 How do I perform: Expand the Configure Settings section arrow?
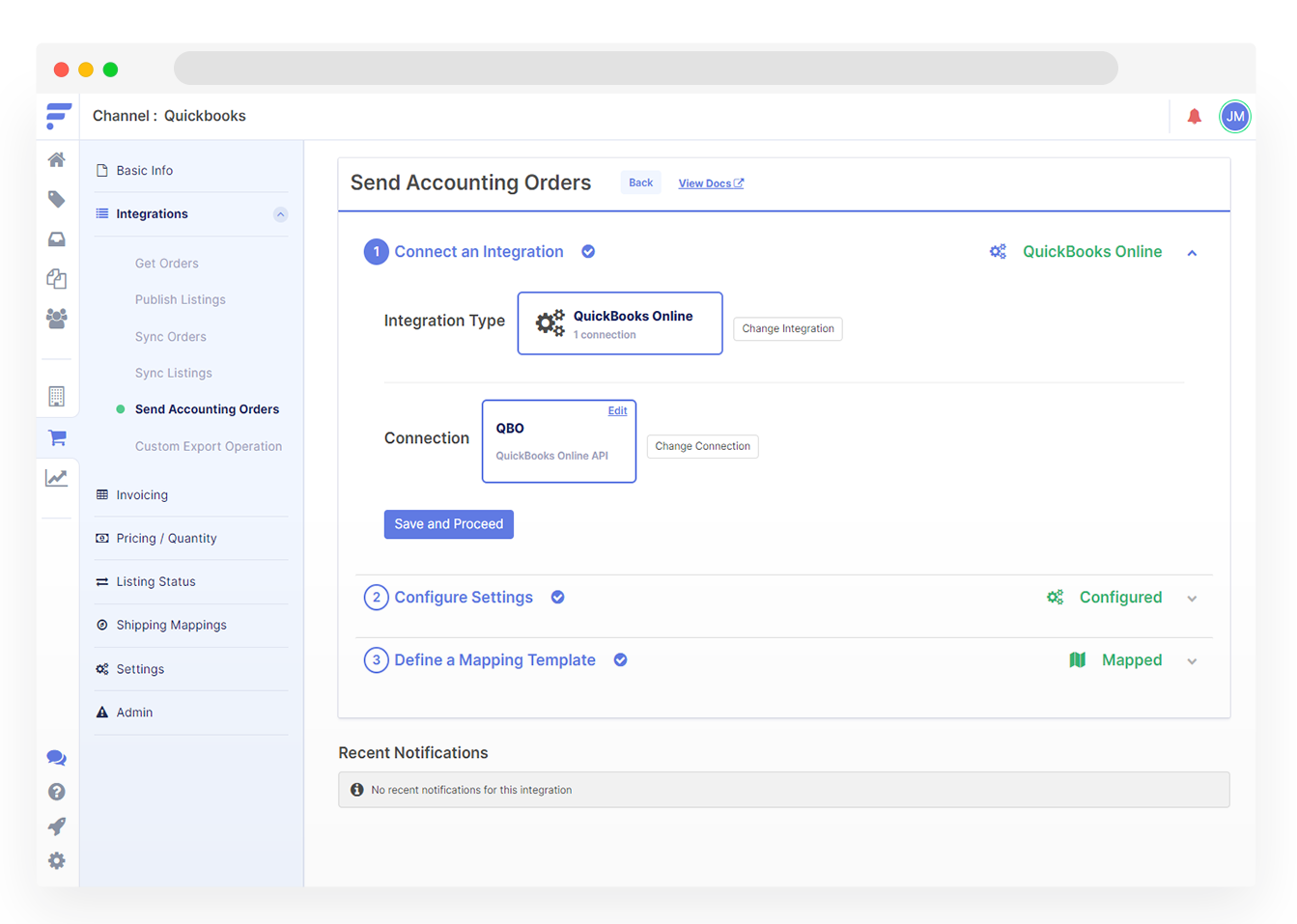[x=1193, y=599]
